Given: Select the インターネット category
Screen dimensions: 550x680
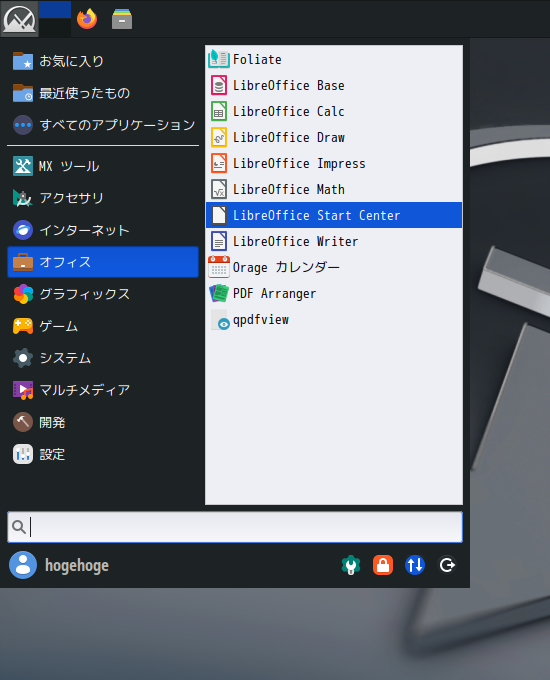Looking at the screenshot, I should (103, 230).
